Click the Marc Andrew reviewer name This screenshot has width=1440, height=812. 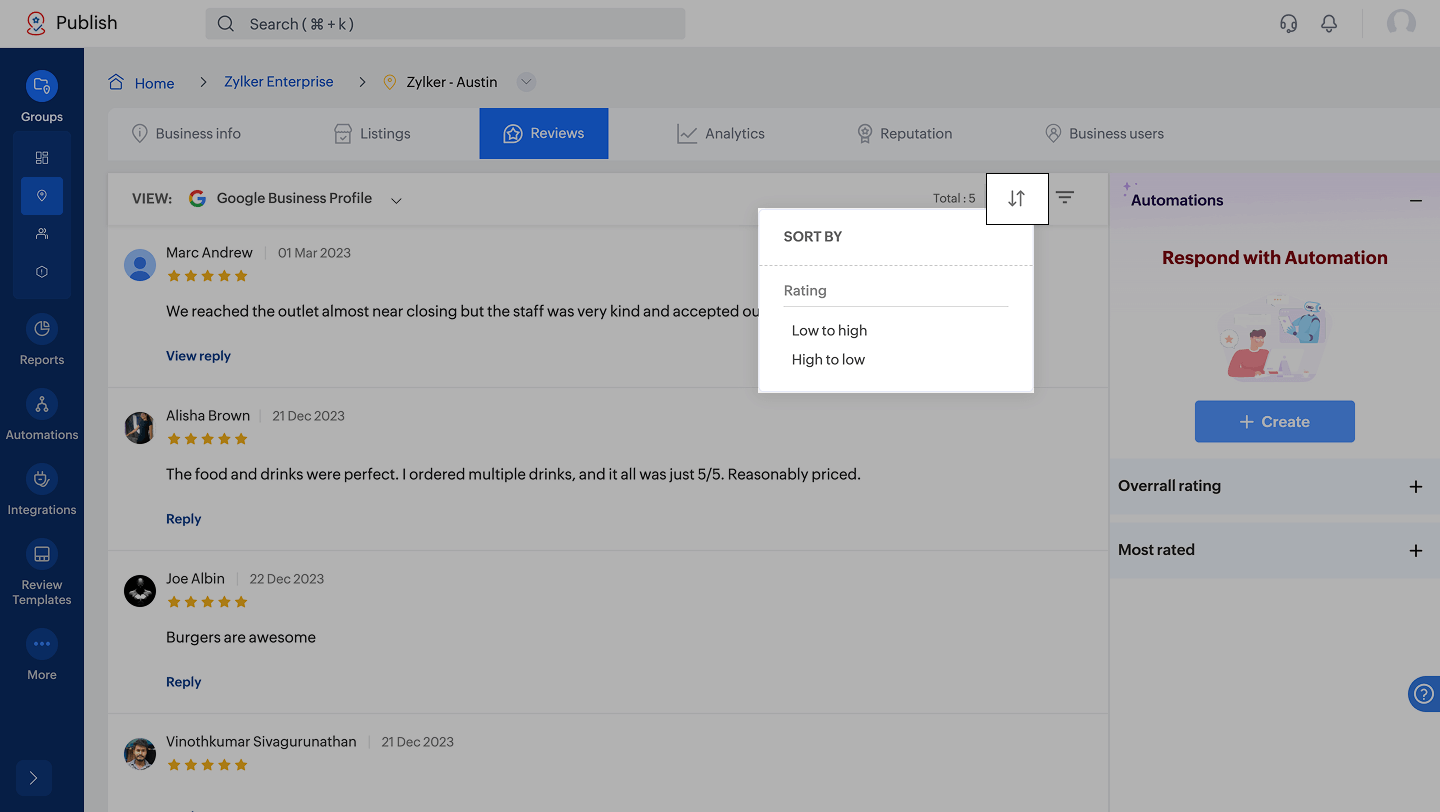(x=209, y=252)
